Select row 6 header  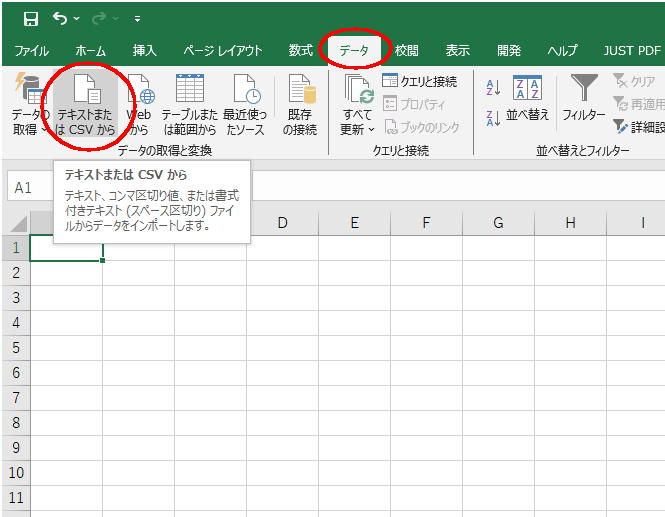coord(16,373)
